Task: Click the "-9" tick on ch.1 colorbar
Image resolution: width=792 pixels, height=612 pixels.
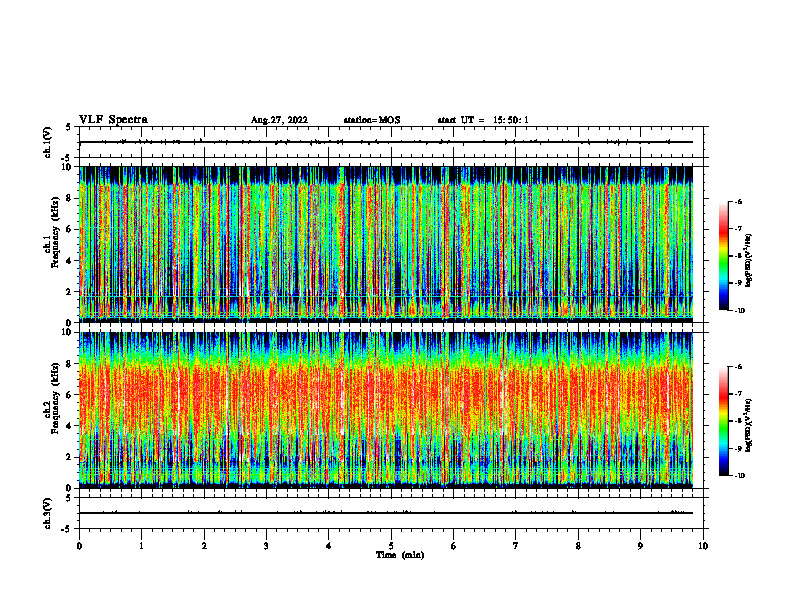Action: [x=738, y=283]
